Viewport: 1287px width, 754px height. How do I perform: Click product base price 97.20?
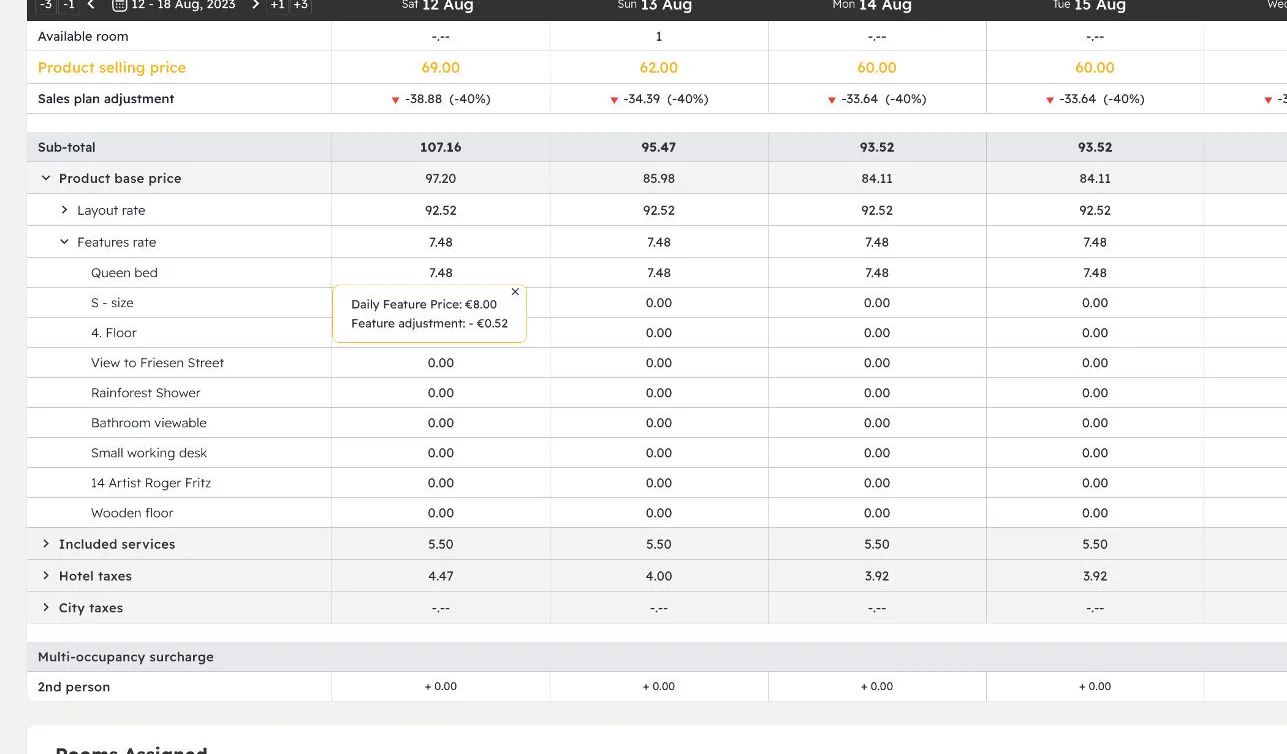(441, 179)
